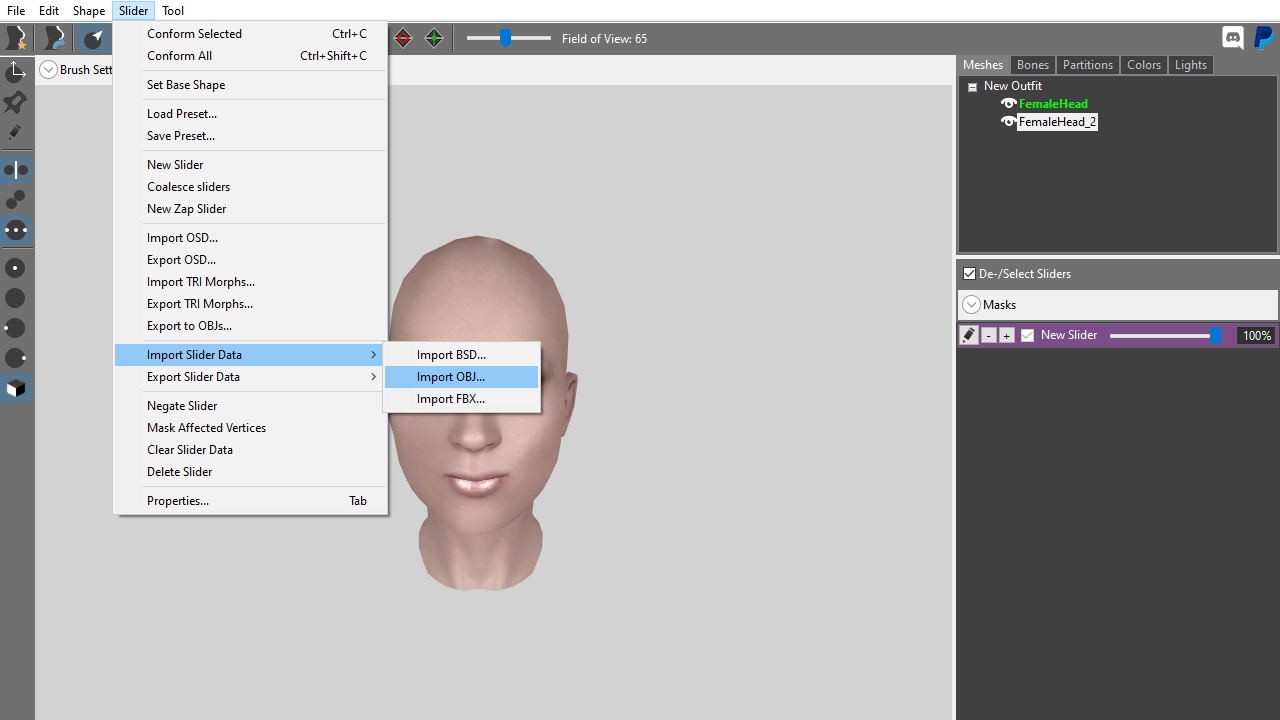Select the center-dot vertex tool icon
The image size is (1280, 720).
tap(16, 268)
